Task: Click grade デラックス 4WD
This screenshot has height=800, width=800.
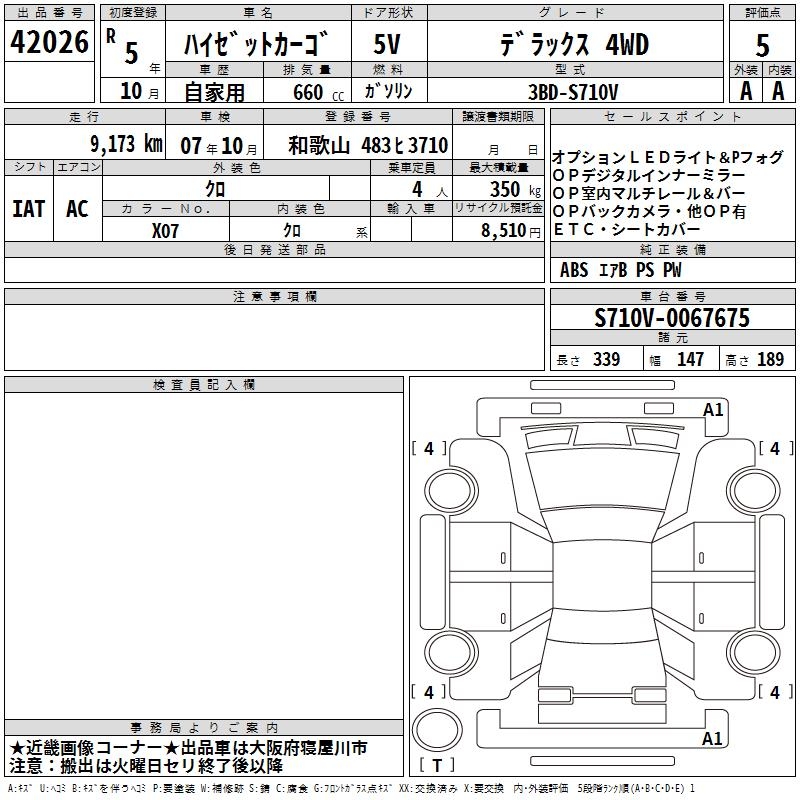Action: [x=574, y=45]
